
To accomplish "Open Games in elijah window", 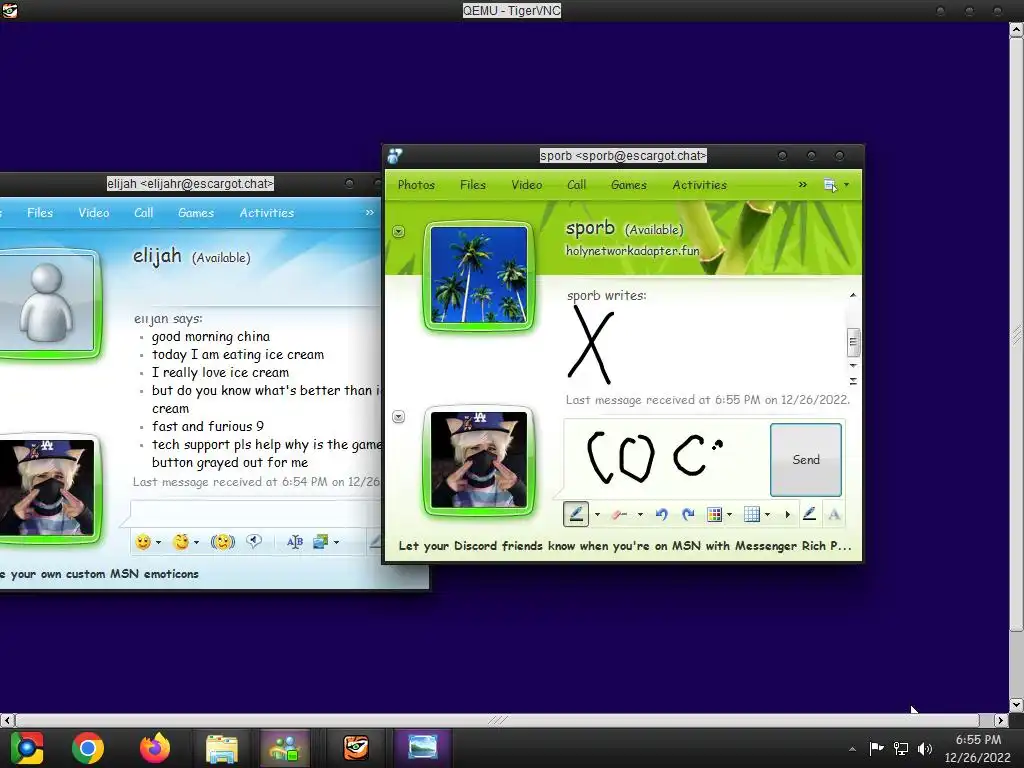I will 196,213.
